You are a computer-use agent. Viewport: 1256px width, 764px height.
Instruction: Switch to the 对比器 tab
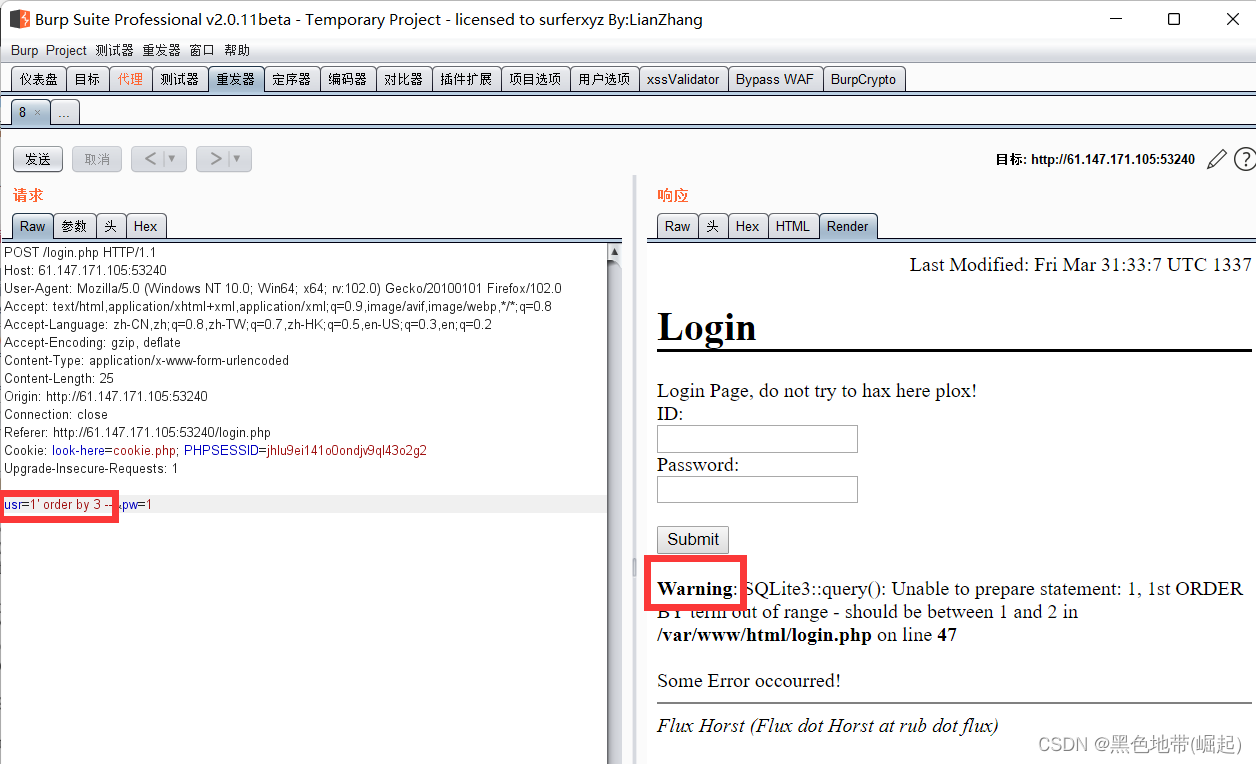tap(404, 79)
